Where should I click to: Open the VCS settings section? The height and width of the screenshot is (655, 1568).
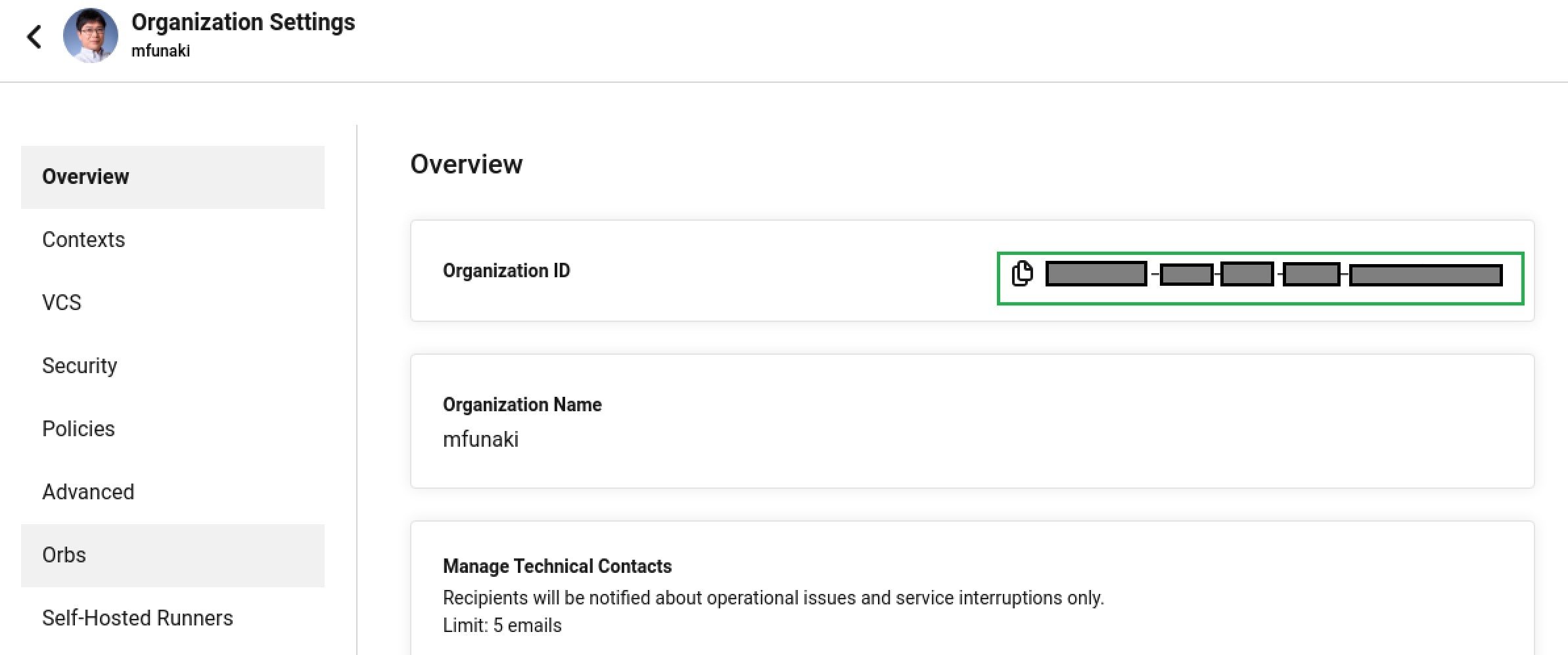(x=173, y=303)
